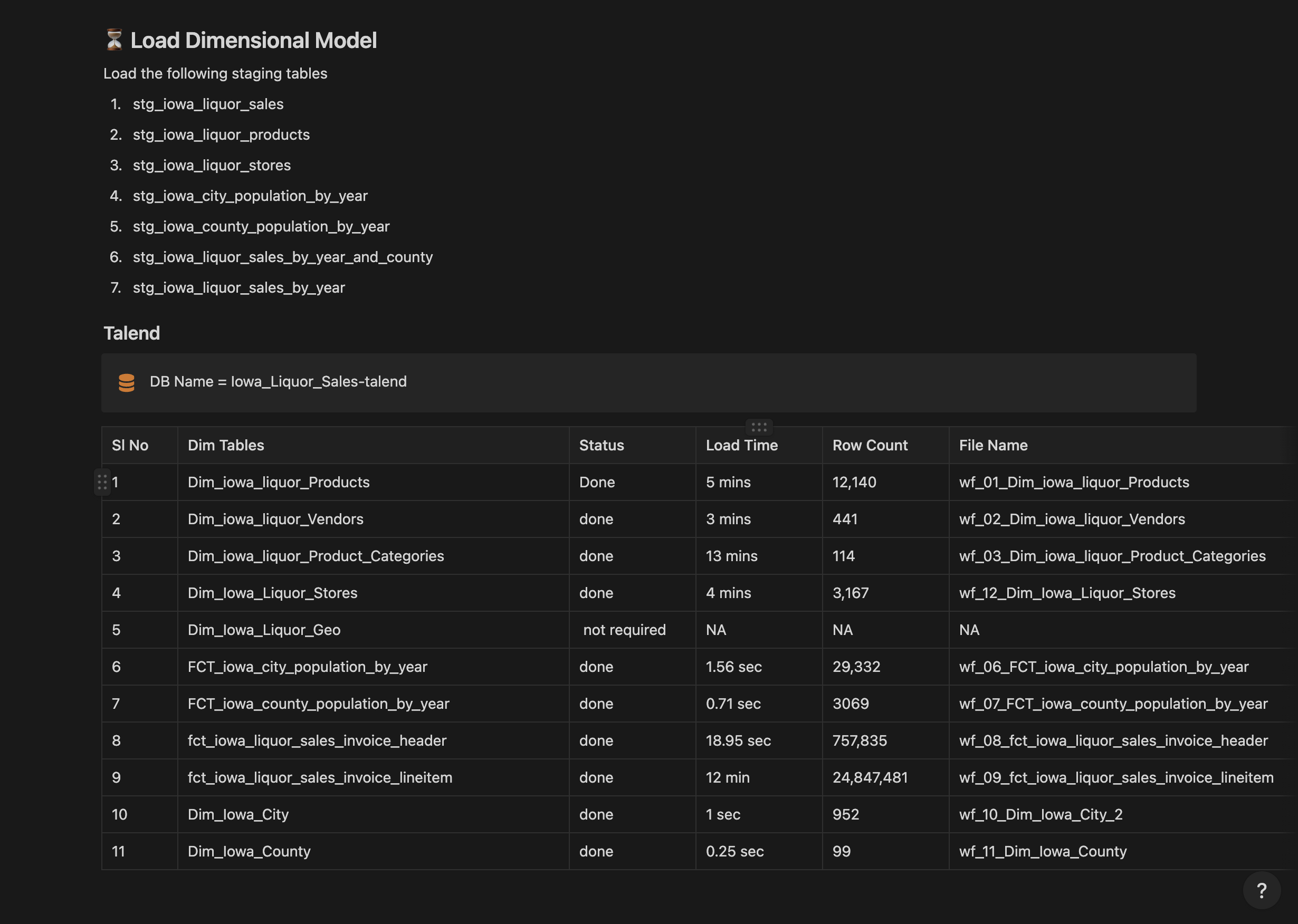Click the Load Dimensional Model page title
Screen dimensions: 1298x924
pos(254,40)
